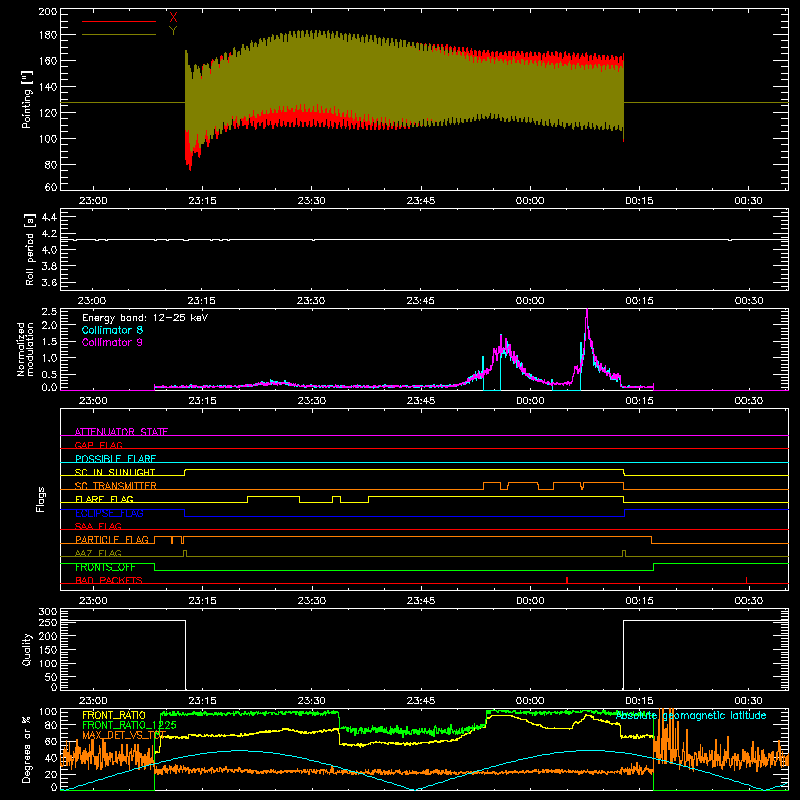800x800 pixels.
Task: Click the "00:15" tick under the Flags plot
Action: tap(639, 601)
